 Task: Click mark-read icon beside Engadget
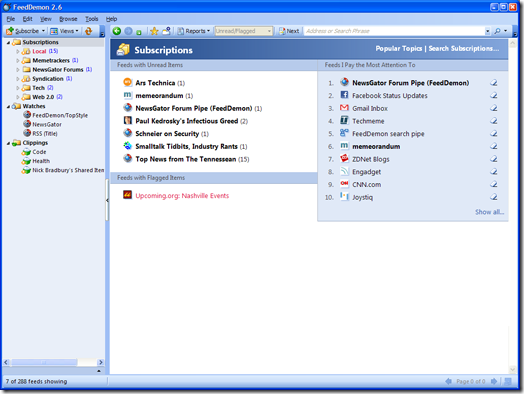494,171
